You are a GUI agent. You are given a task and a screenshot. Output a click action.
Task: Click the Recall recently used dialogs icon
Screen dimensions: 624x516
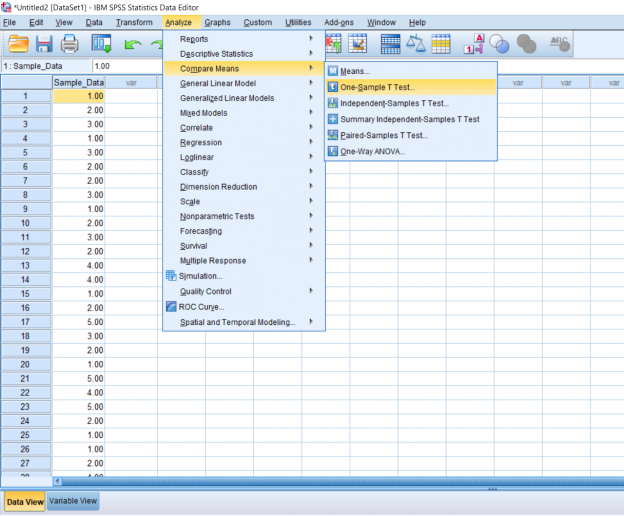pos(101,44)
